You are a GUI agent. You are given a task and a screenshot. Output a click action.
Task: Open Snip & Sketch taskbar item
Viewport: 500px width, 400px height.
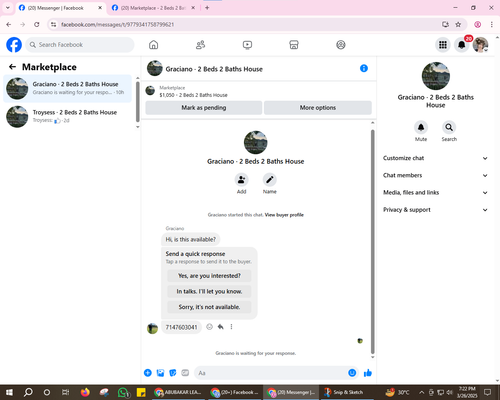[x=347, y=392]
